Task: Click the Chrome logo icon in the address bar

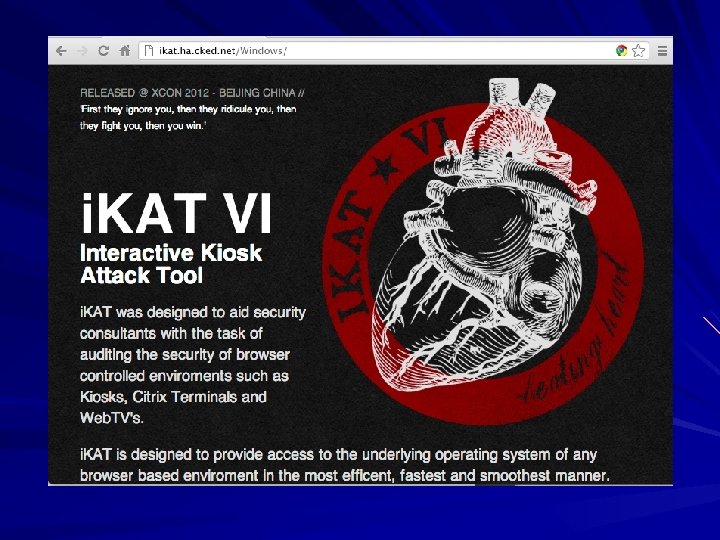Action: (621, 51)
